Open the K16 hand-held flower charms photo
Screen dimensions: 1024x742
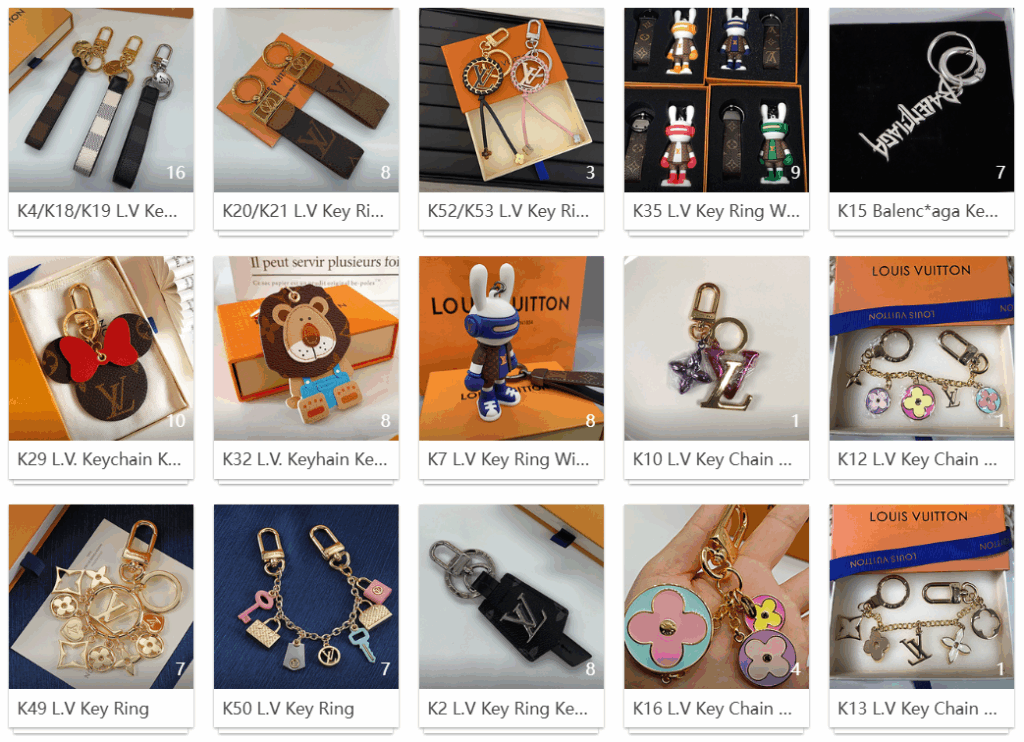click(x=716, y=596)
